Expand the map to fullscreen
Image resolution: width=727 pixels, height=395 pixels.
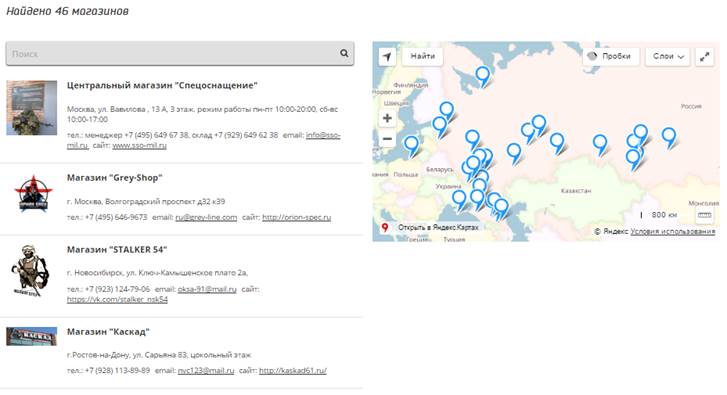pyautogui.click(x=704, y=57)
